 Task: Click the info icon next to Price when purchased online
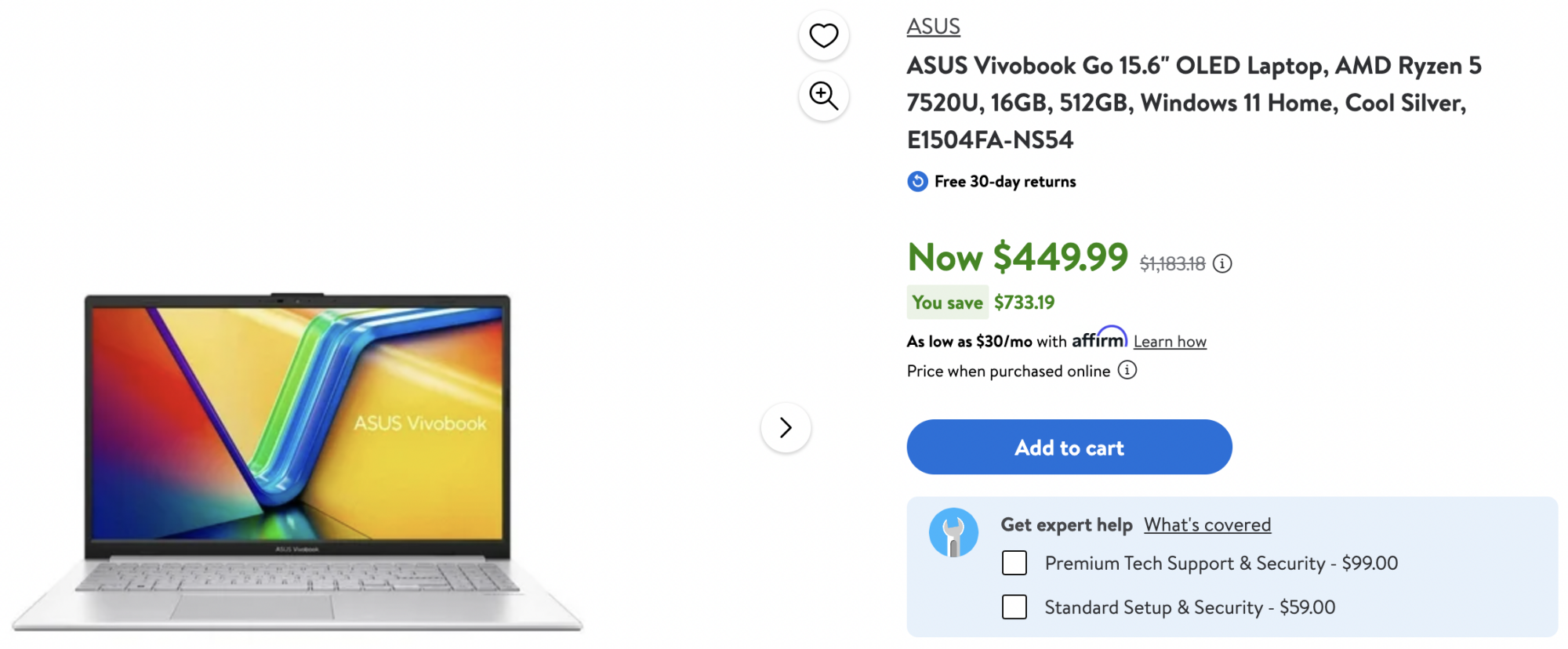1127,371
